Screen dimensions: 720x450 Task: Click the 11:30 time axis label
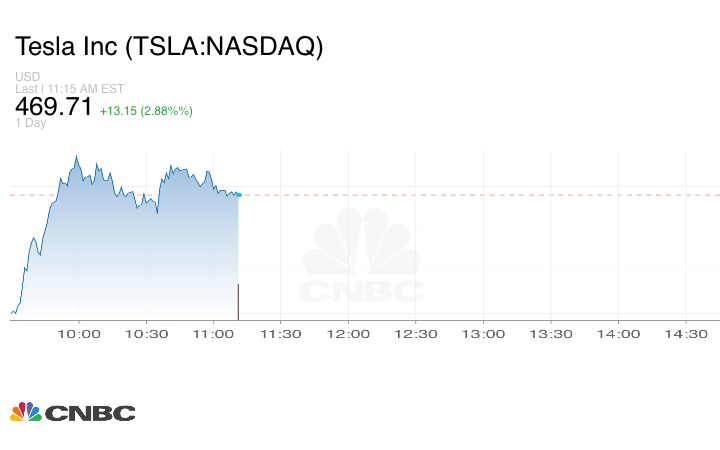(281, 334)
